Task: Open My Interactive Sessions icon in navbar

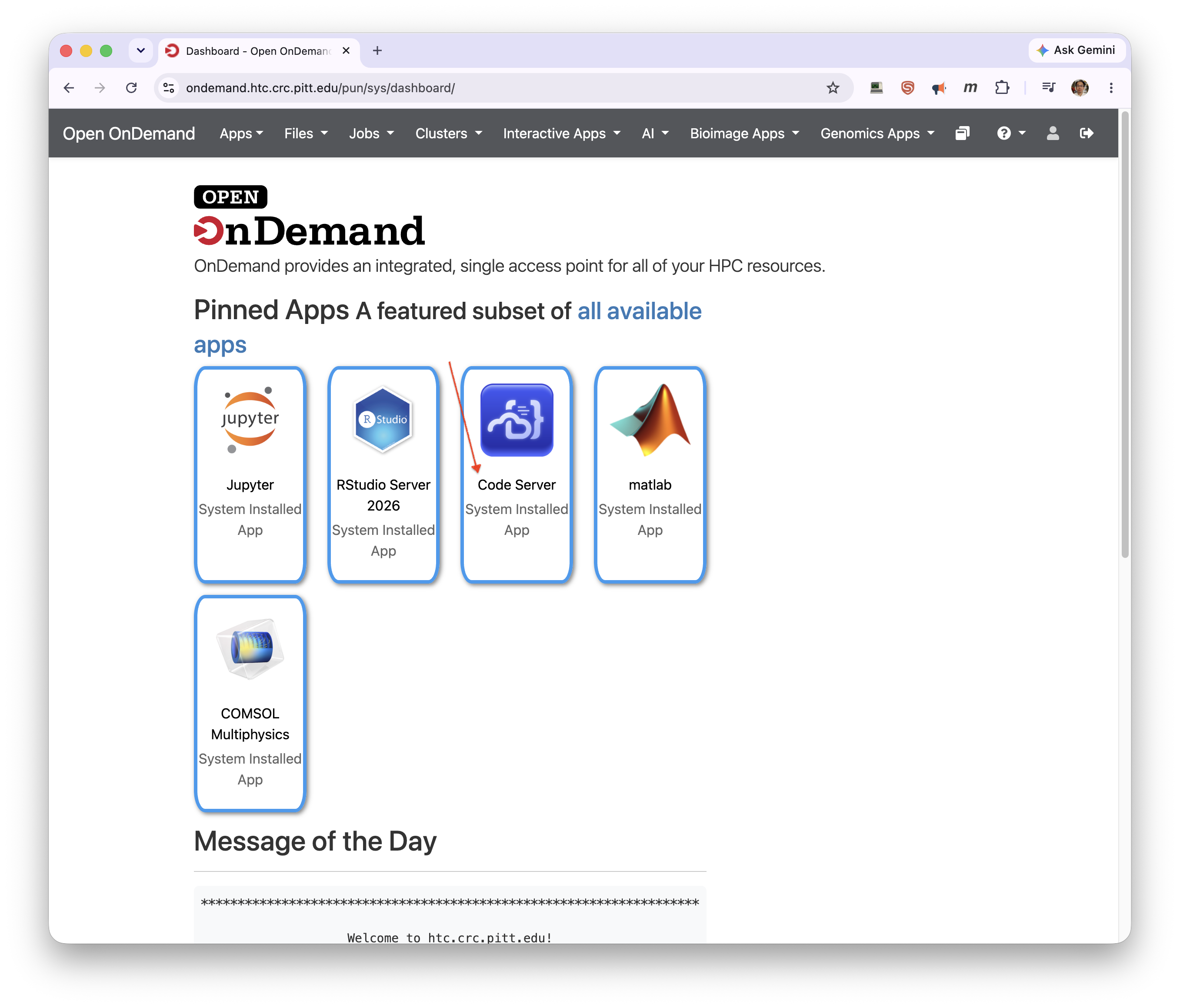Action: (963, 133)
